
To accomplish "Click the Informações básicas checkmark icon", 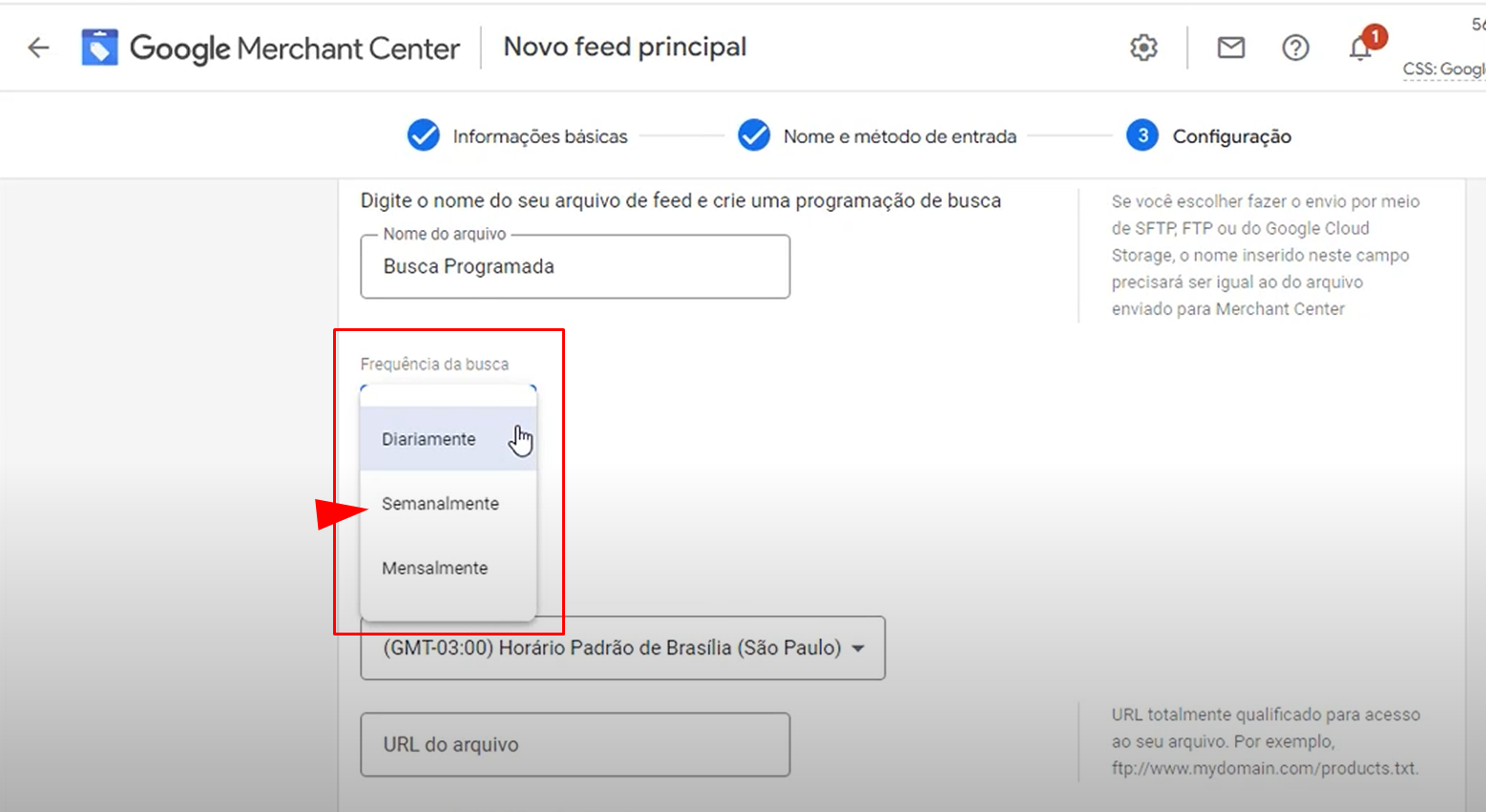I will point(423,135).
